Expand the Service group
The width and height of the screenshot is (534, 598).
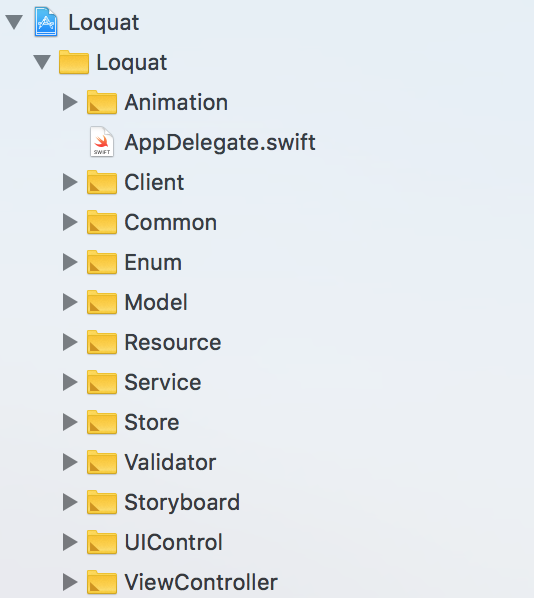click(70, 382)
